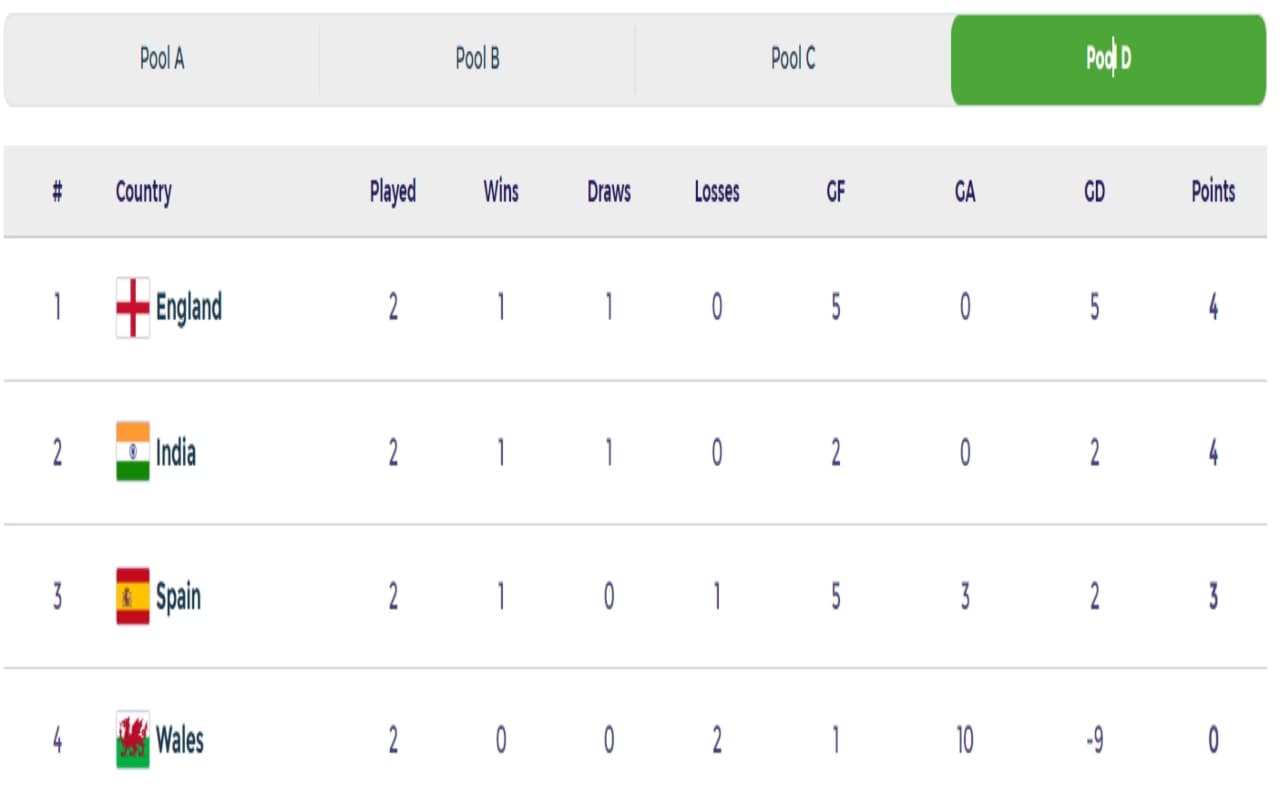This screenshot has height=800, width=1280.
Task: Open the India team link
Action: tap(176, 453)
